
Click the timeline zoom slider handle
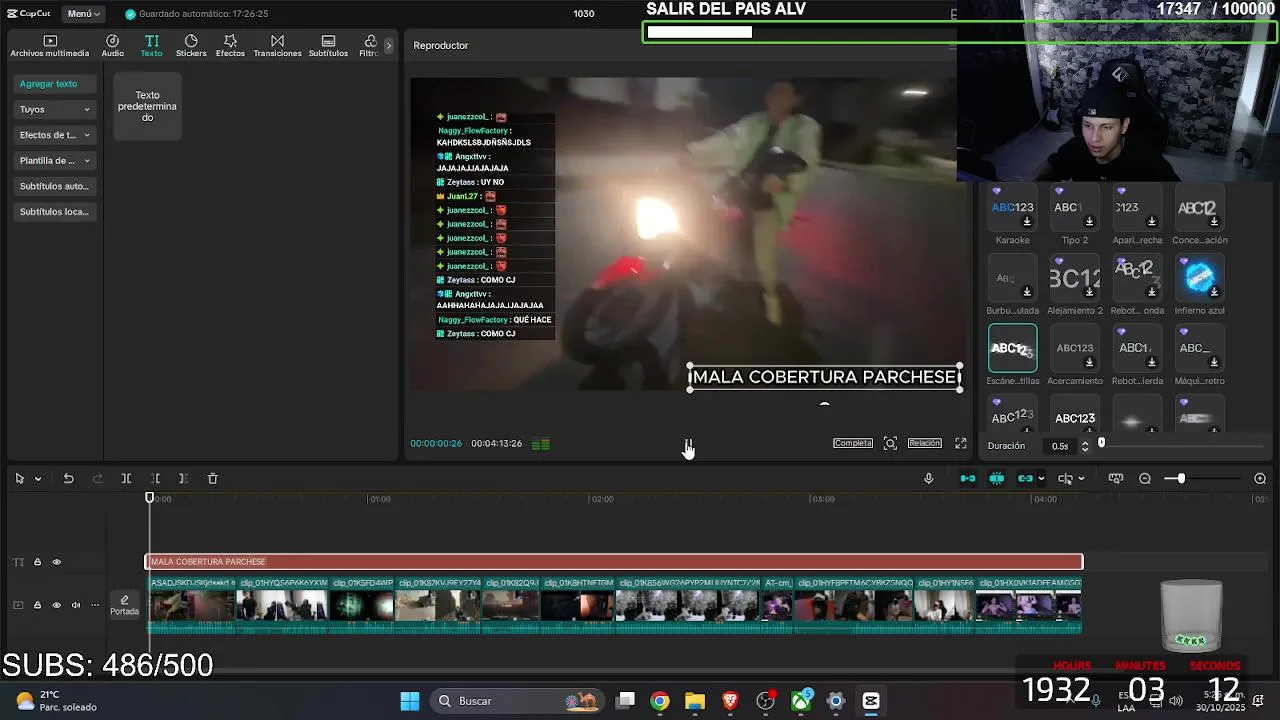click(1181, 479)
